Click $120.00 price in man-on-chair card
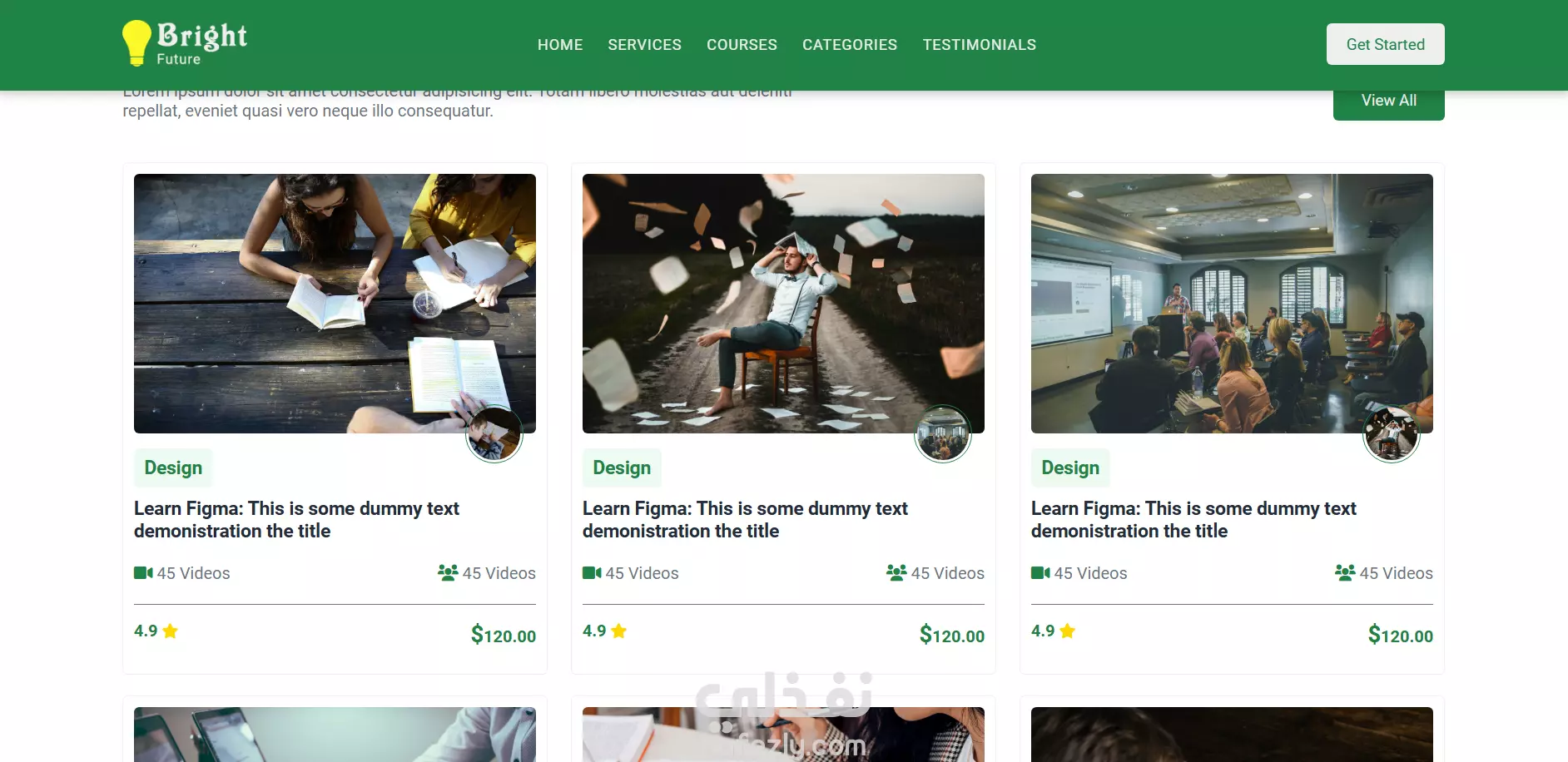 [952, 635]
